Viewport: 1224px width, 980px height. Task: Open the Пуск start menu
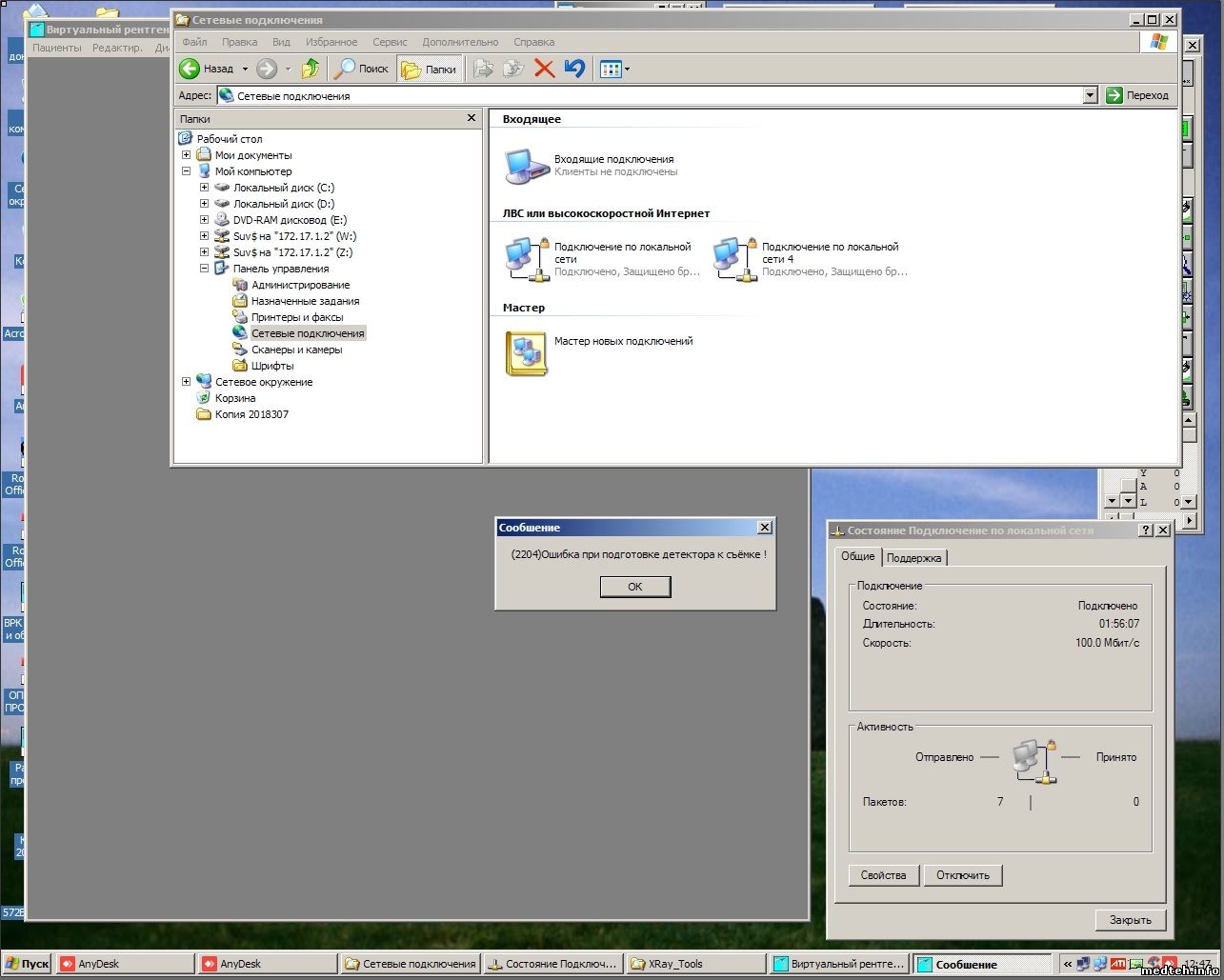pyautogui.click(x=28, y=964)
